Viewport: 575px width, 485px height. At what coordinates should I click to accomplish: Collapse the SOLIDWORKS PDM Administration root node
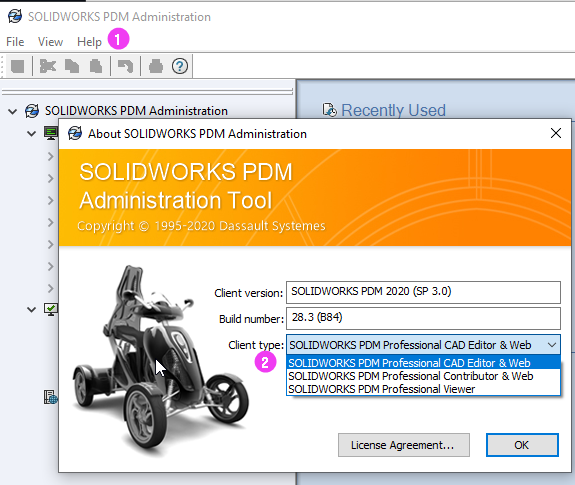tap(13, 111)
